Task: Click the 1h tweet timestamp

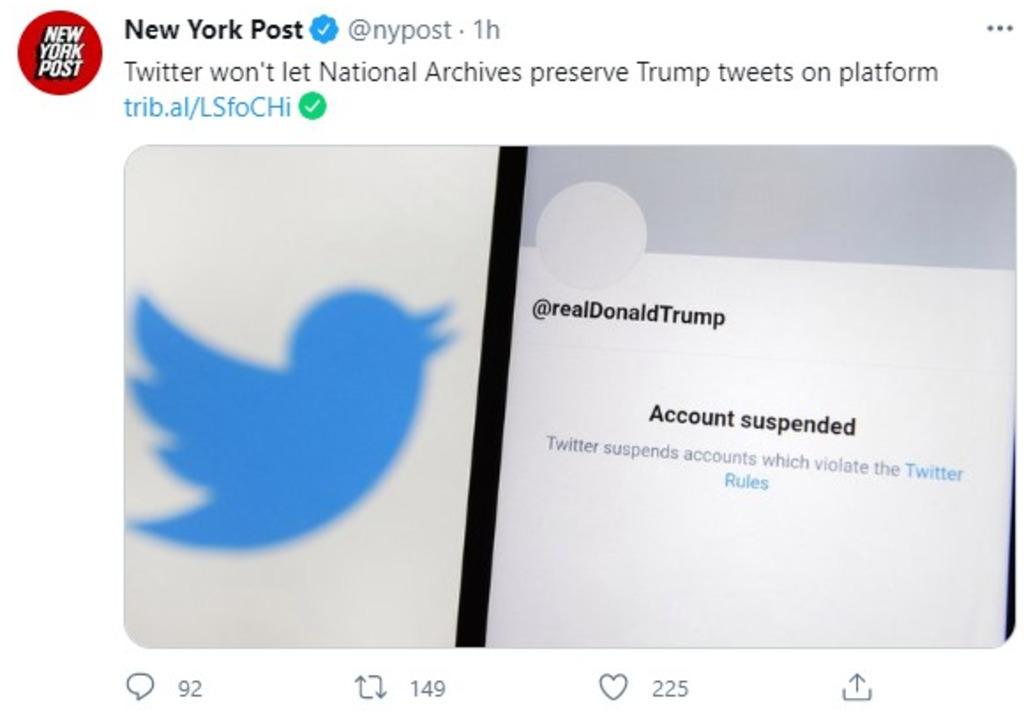Action: [x=485, y=31]
